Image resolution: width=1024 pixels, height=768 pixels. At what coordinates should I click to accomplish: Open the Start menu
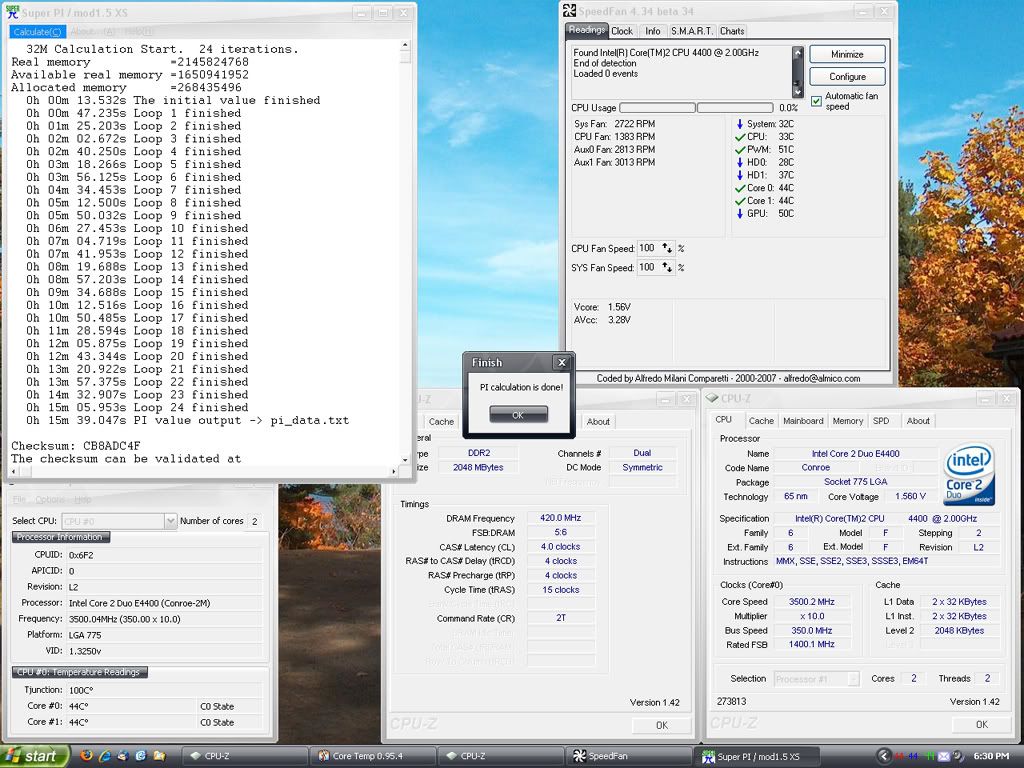click(35, 756)
